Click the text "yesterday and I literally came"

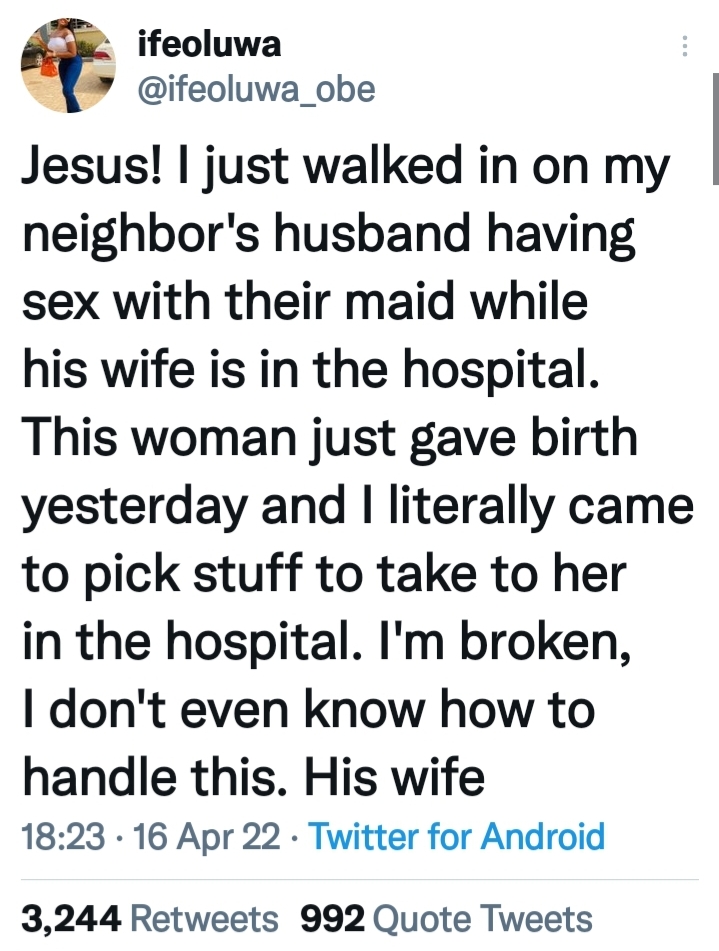357,507
